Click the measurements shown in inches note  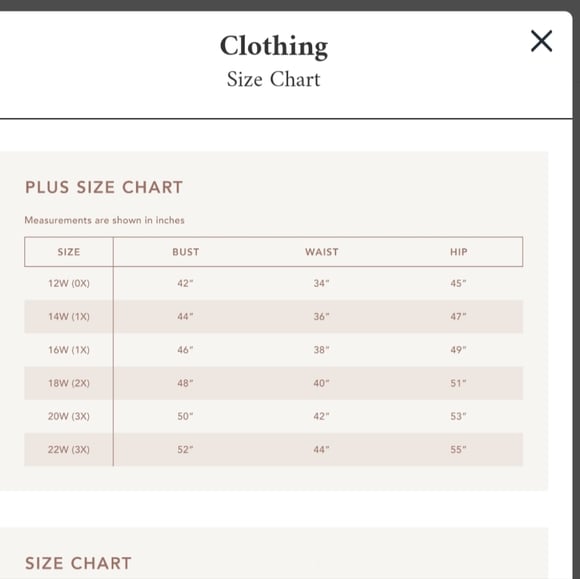[104, 220]
